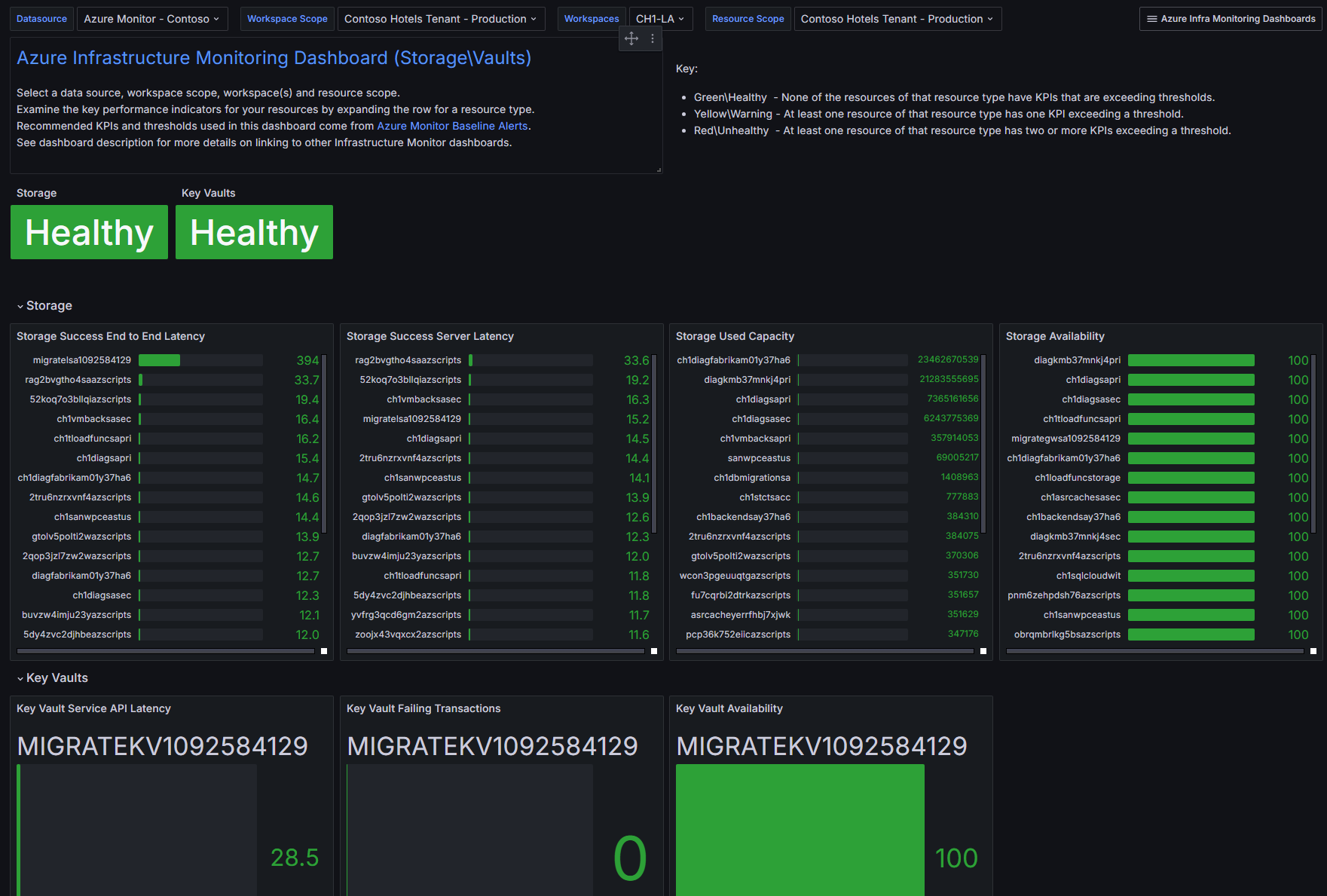Select zoojx43vqxcx2azscripts in the Server Latency list
Screen dimensions: 1327x896
click(x=408, y=635)
